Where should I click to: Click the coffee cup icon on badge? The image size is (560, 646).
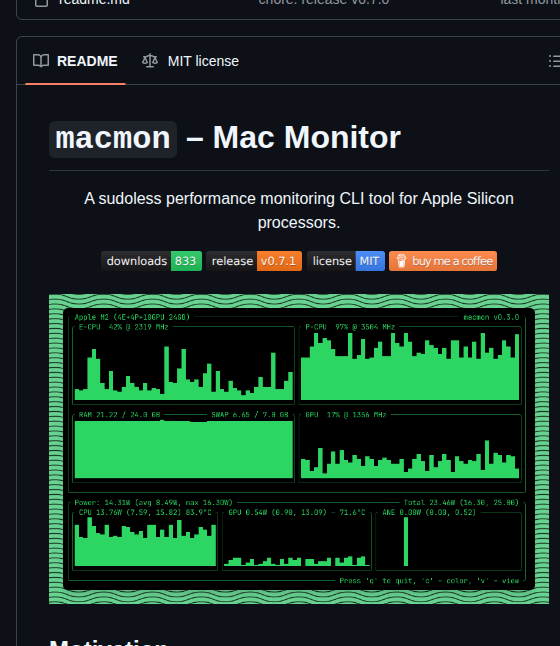(401, 261)
